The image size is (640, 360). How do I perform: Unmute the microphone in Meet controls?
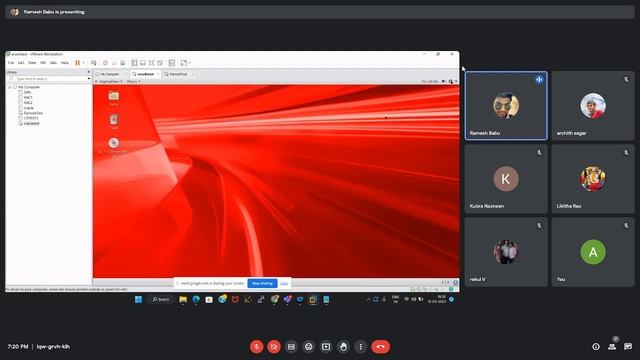point(256,347)
